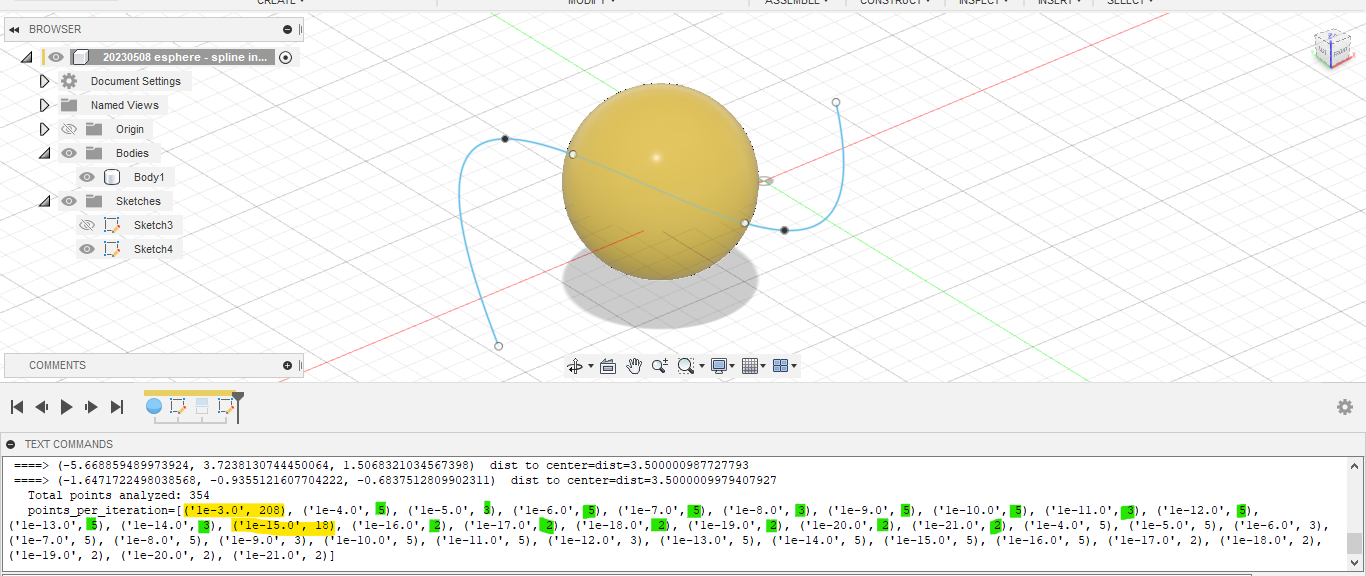Expand Document Settings in the browser
The height and width of the screenshot is (576, 1366).
(44, 80)
